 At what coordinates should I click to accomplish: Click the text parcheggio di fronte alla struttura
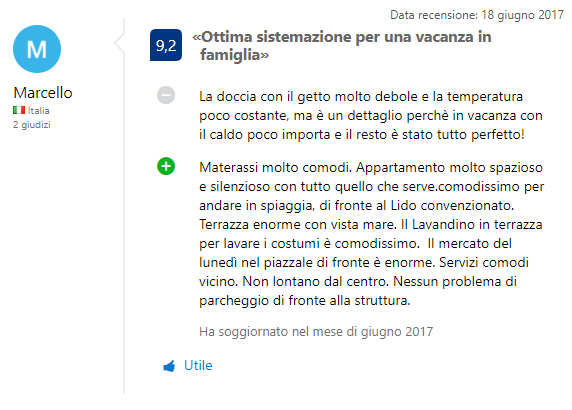coord(305,301)
